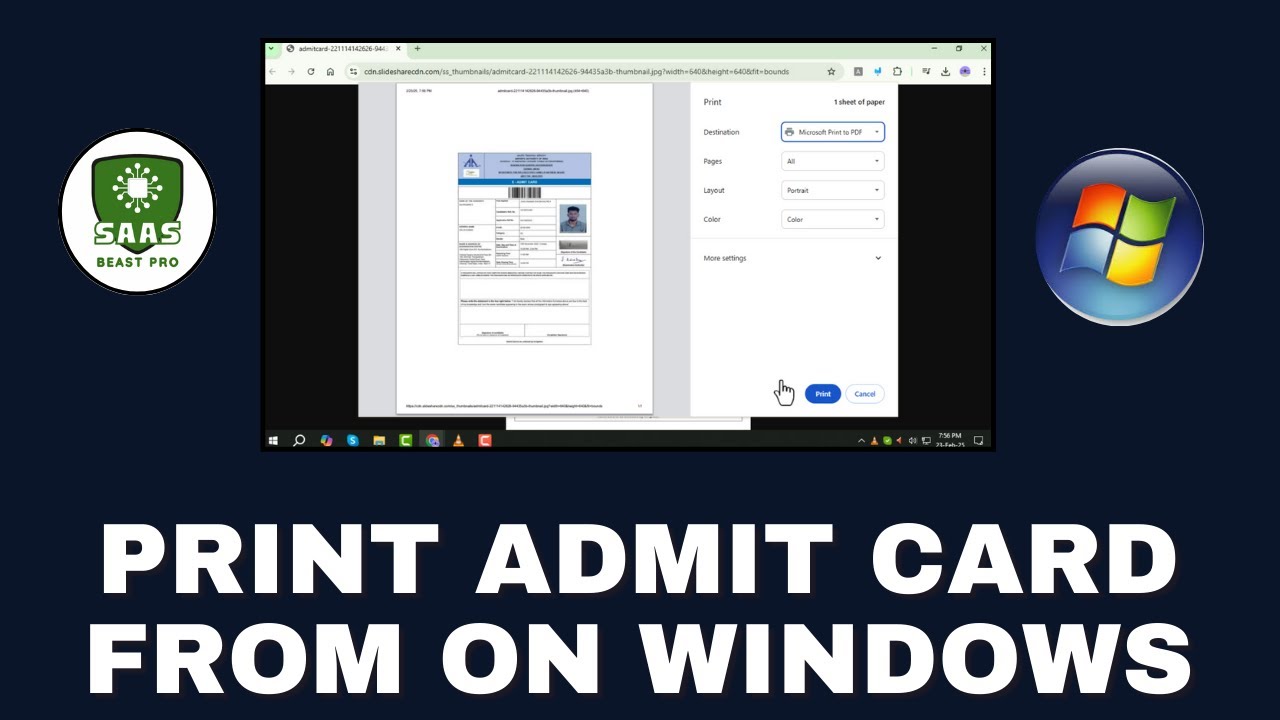
Task: Click the browser home icon
Action: (330, 72)
